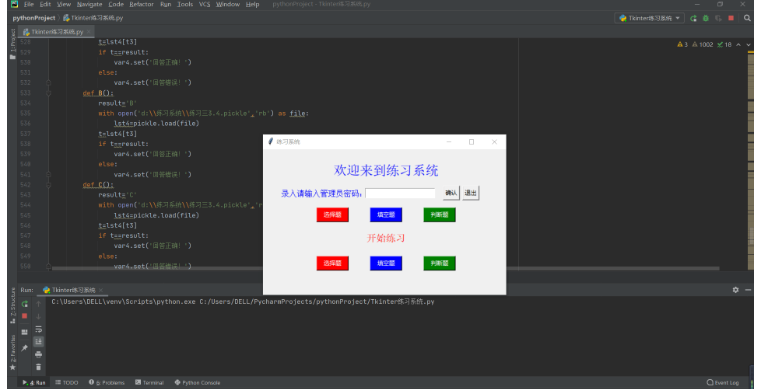Click the 退出 exit button
The height and width of the screenshot is (389, 757).
point(471,193)
